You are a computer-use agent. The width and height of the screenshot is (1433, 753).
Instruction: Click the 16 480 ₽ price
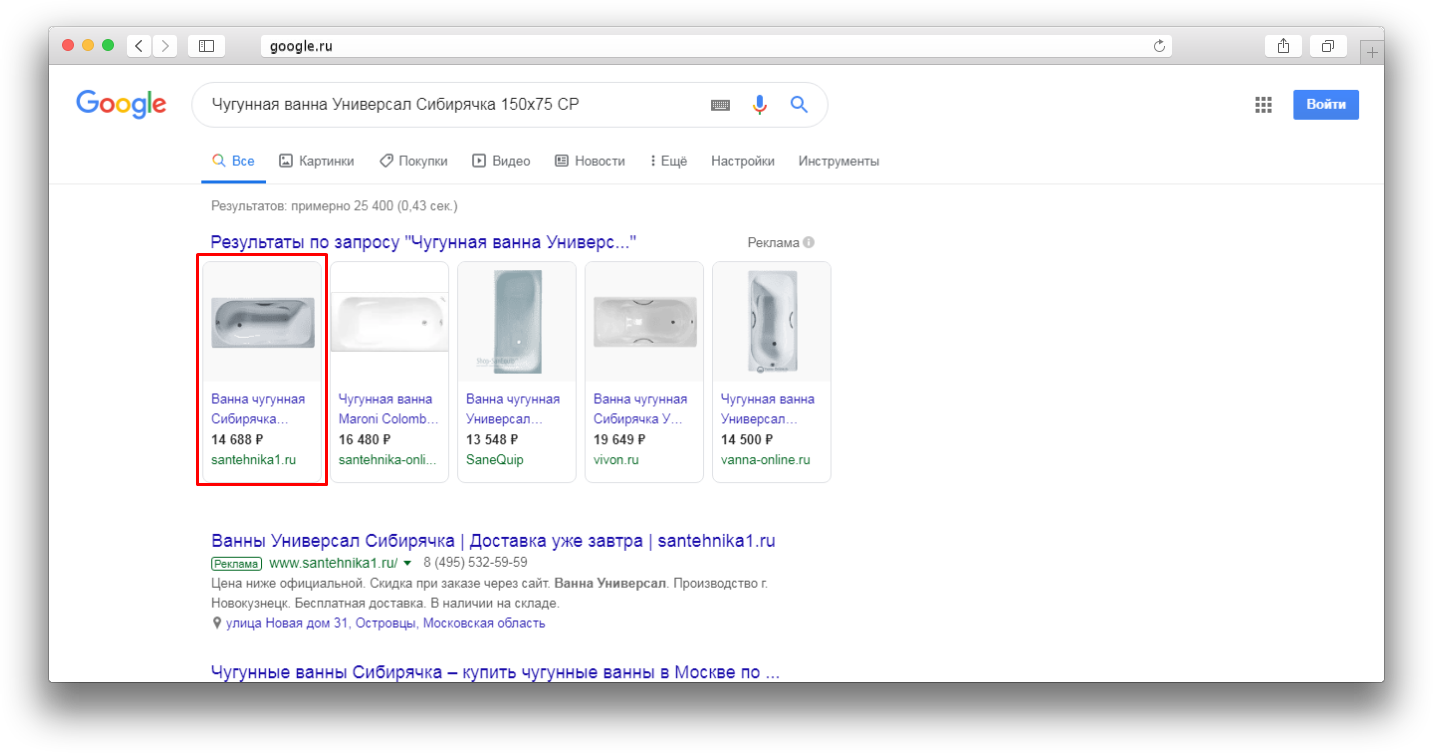[x=364, y=440]
